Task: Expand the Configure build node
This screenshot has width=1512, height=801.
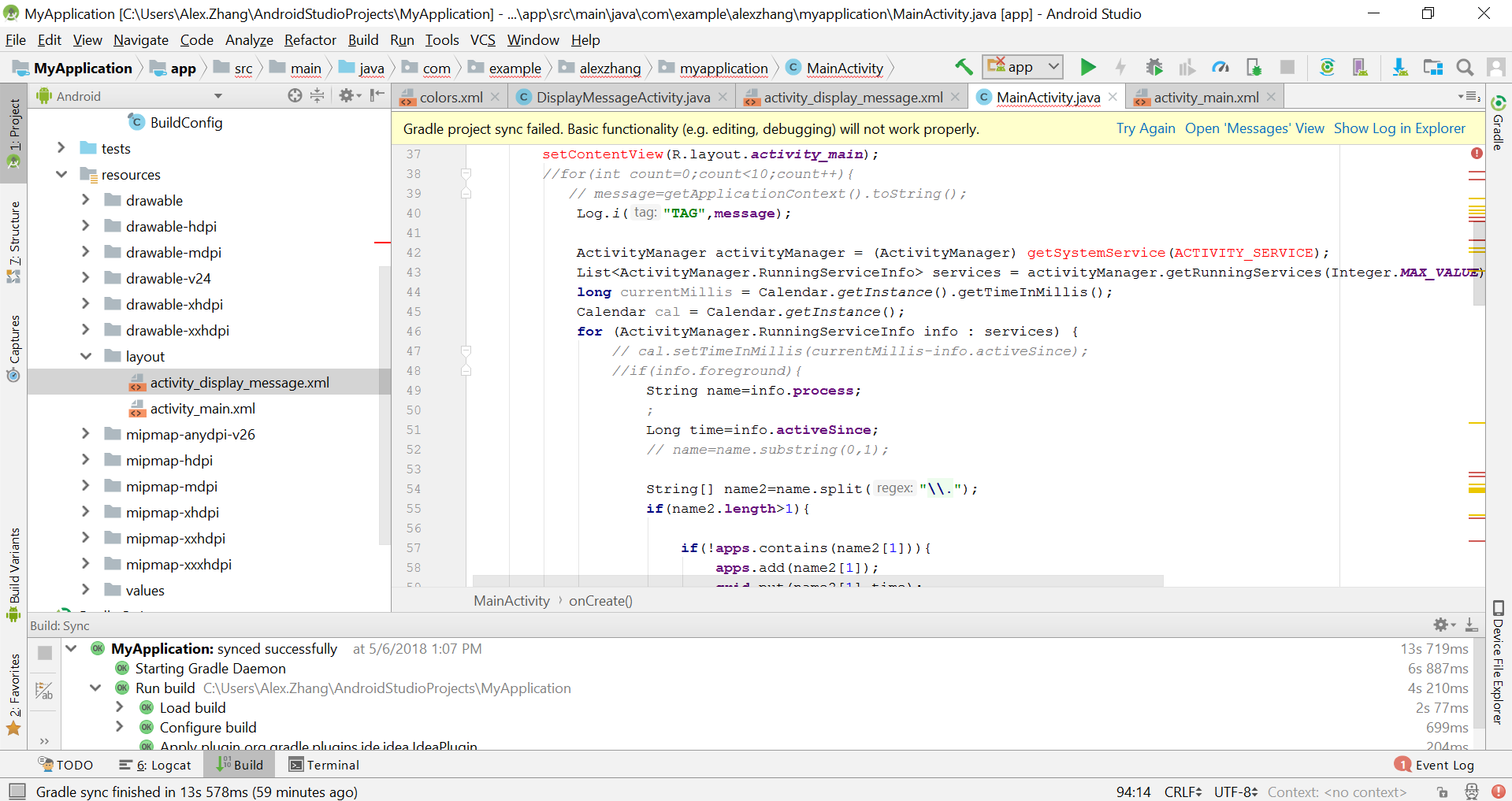Action: click(x=120, y=727)
